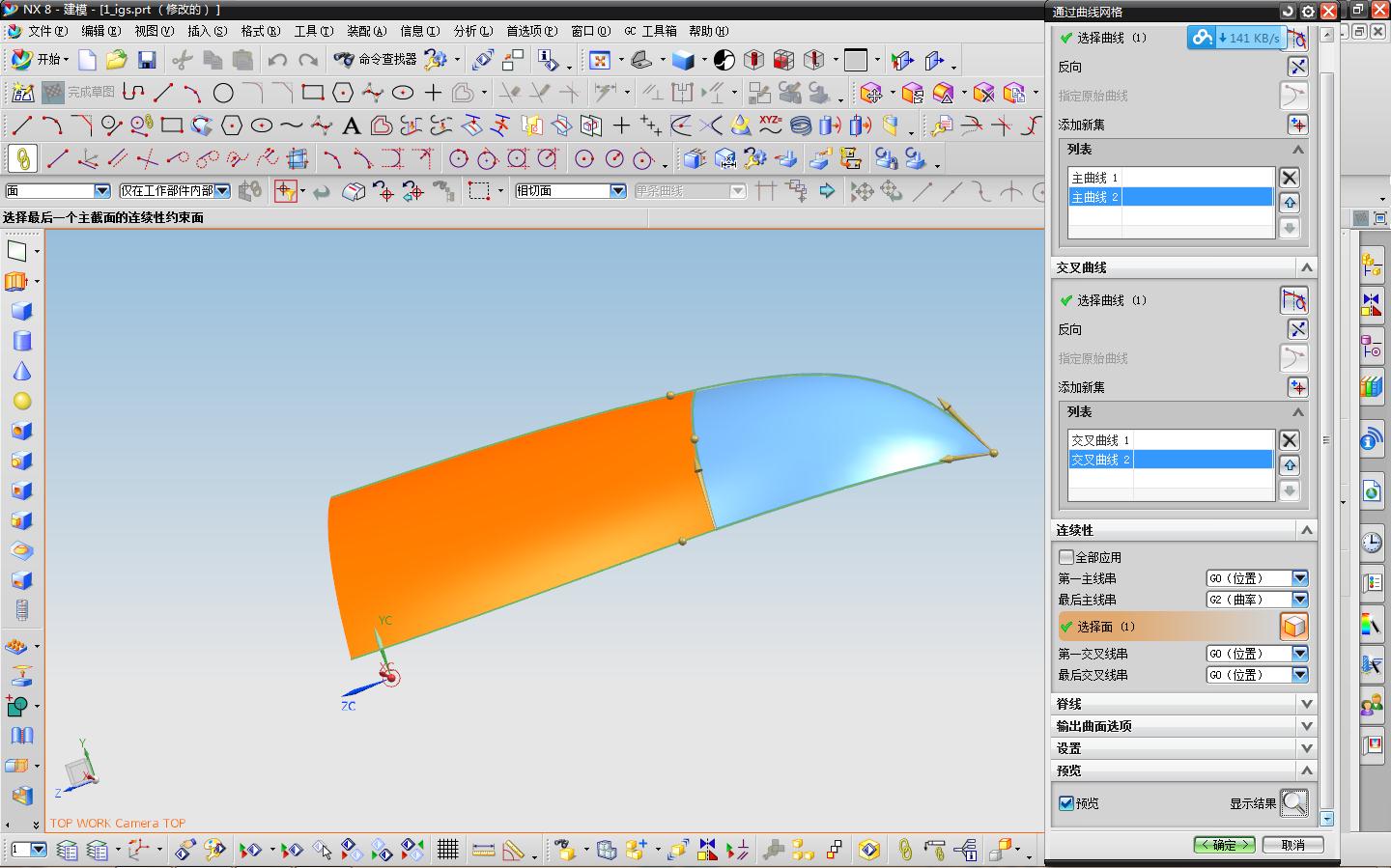Select 主曲线 2 in primary curve list
This screenshot has width=1391, height=868.
pos(1171,197)
